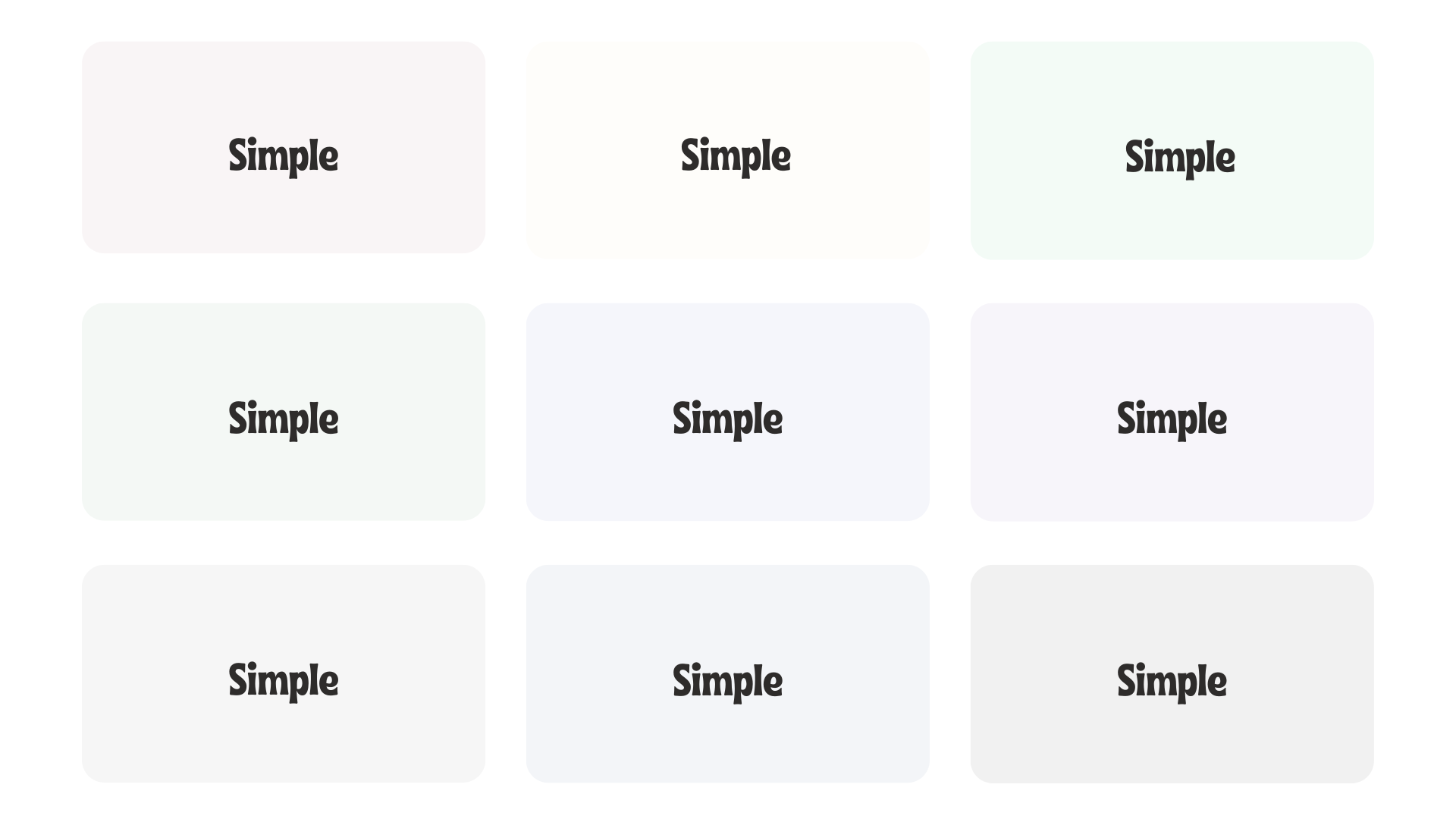Click Simple label on darkest gray card
Image resolution: width=1456 pixels, height=819 pixels.
1172,682
